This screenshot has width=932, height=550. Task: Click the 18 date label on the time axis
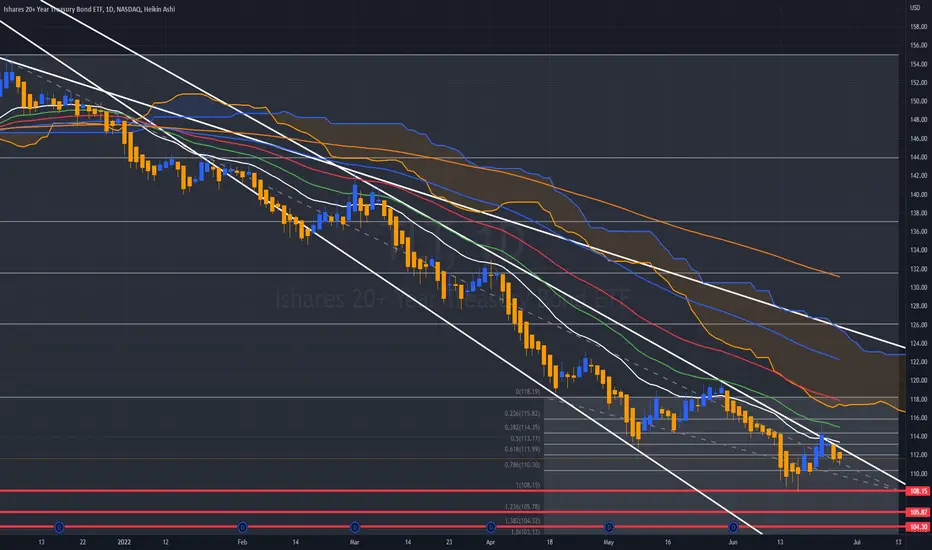[x=550, y=542]
